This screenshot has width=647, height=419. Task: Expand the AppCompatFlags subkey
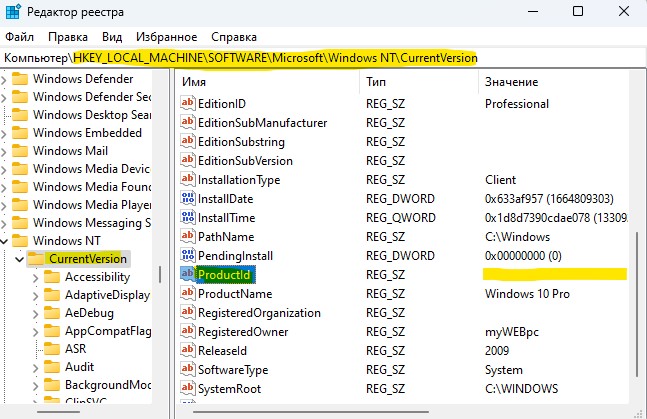[35, 332]
